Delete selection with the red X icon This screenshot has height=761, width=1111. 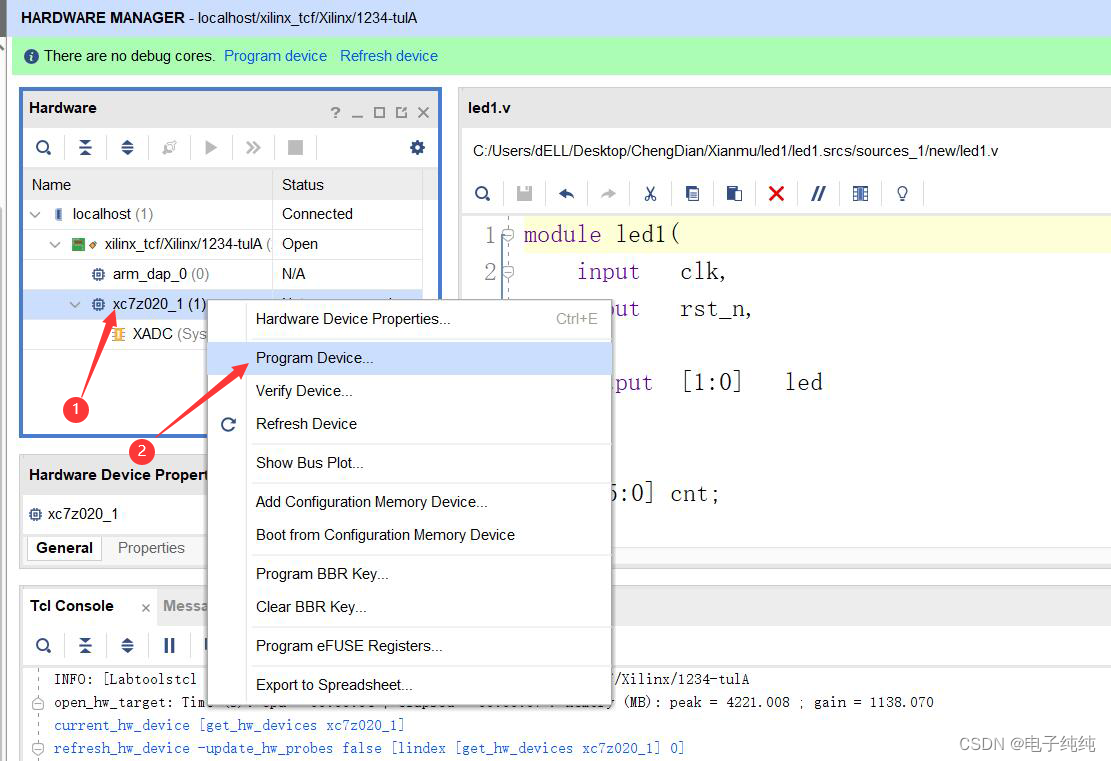[x=777, y=193]
